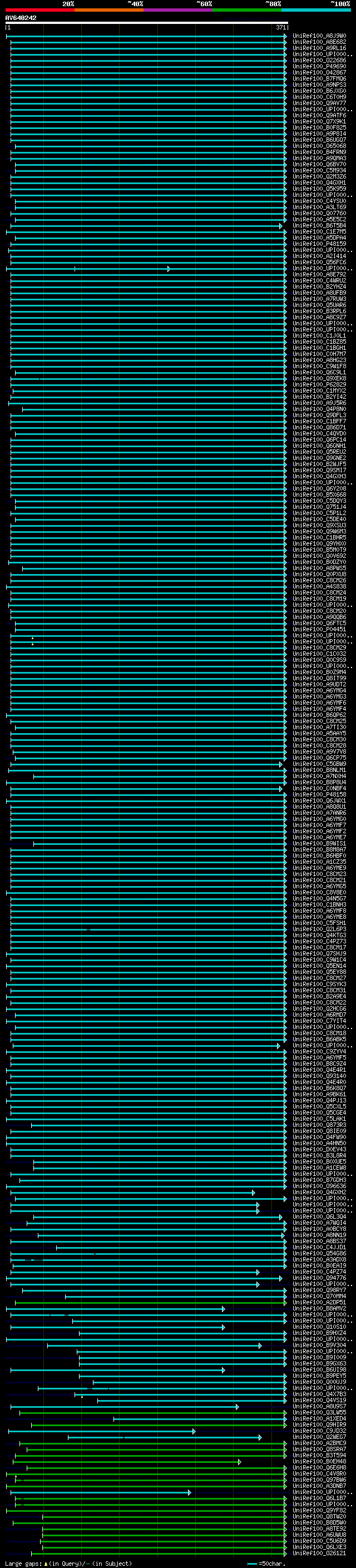Select hit name UniRef100_A3LT69

pos(319,207)
